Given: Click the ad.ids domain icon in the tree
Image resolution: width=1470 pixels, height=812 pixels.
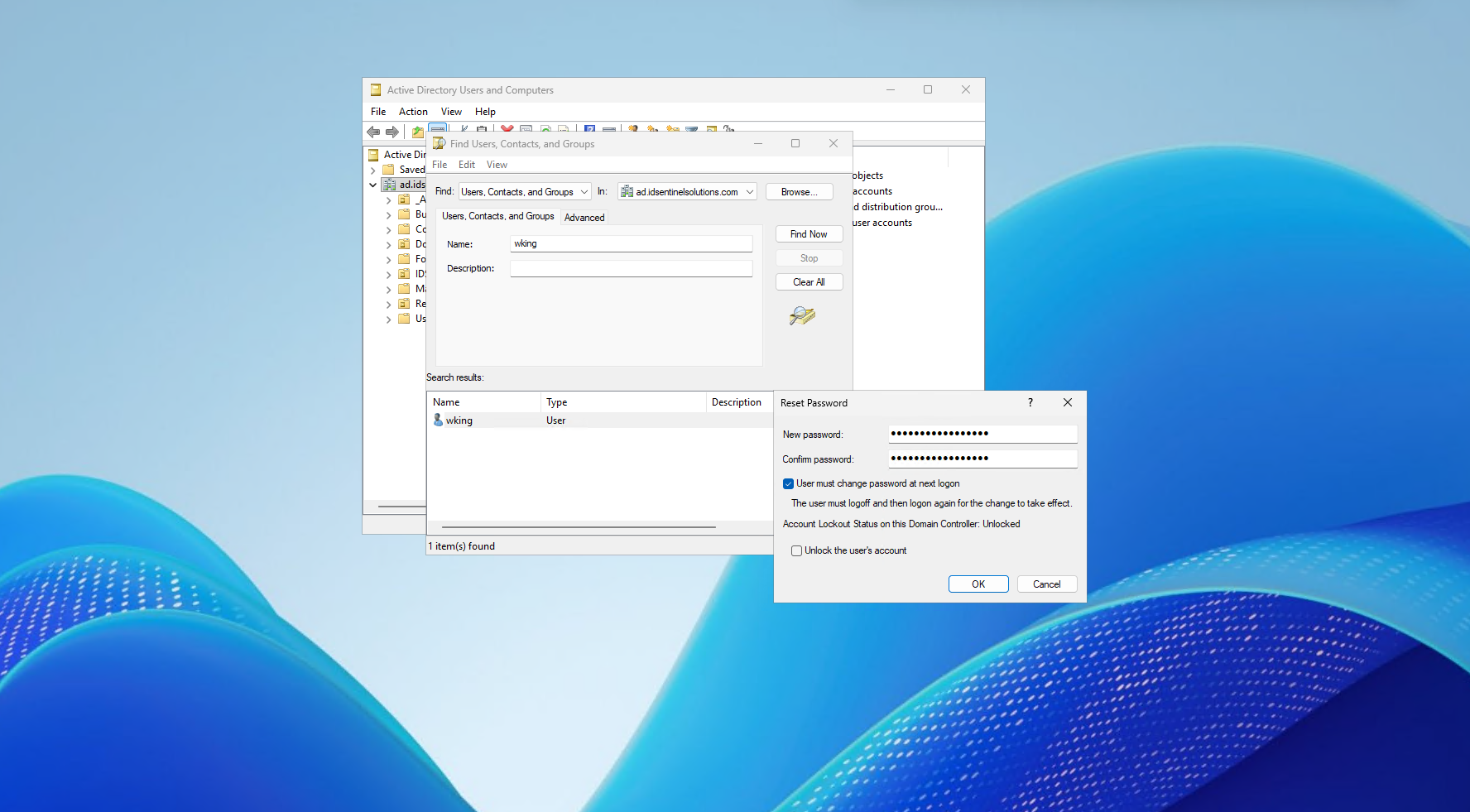Looking at the screenshot, I should pos(389,185).
